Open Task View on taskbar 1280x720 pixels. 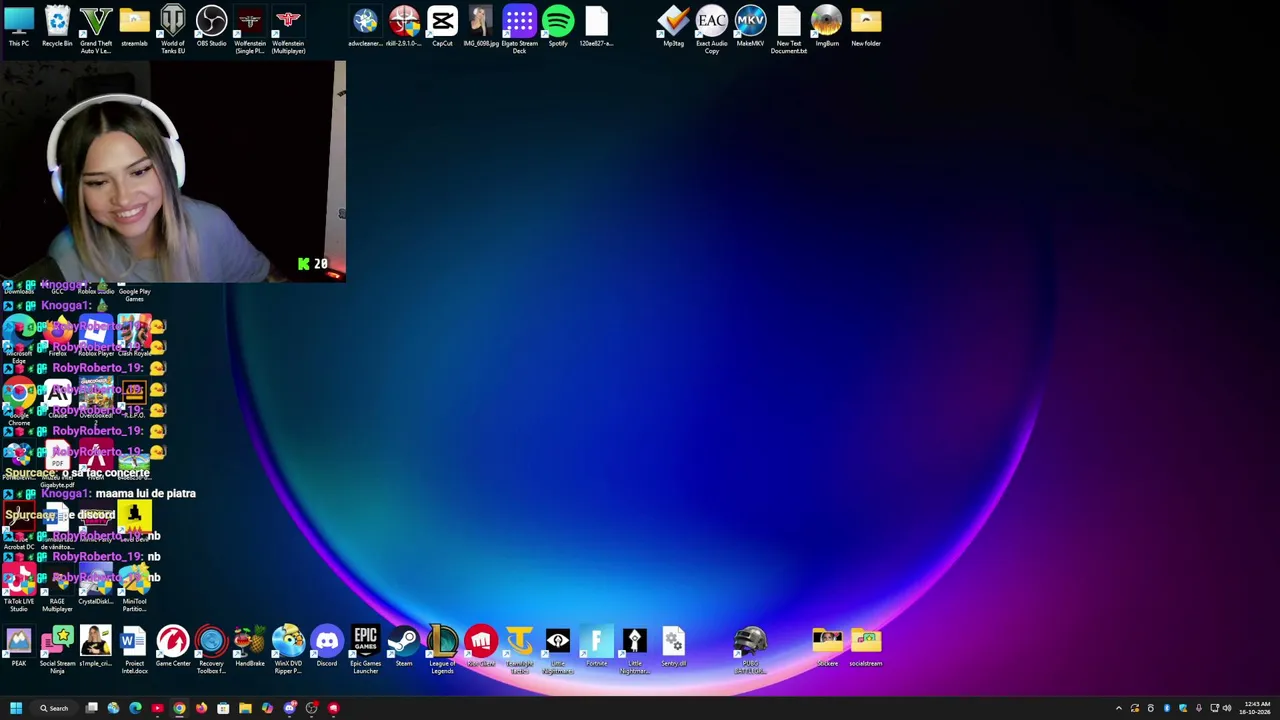[91, 708]
